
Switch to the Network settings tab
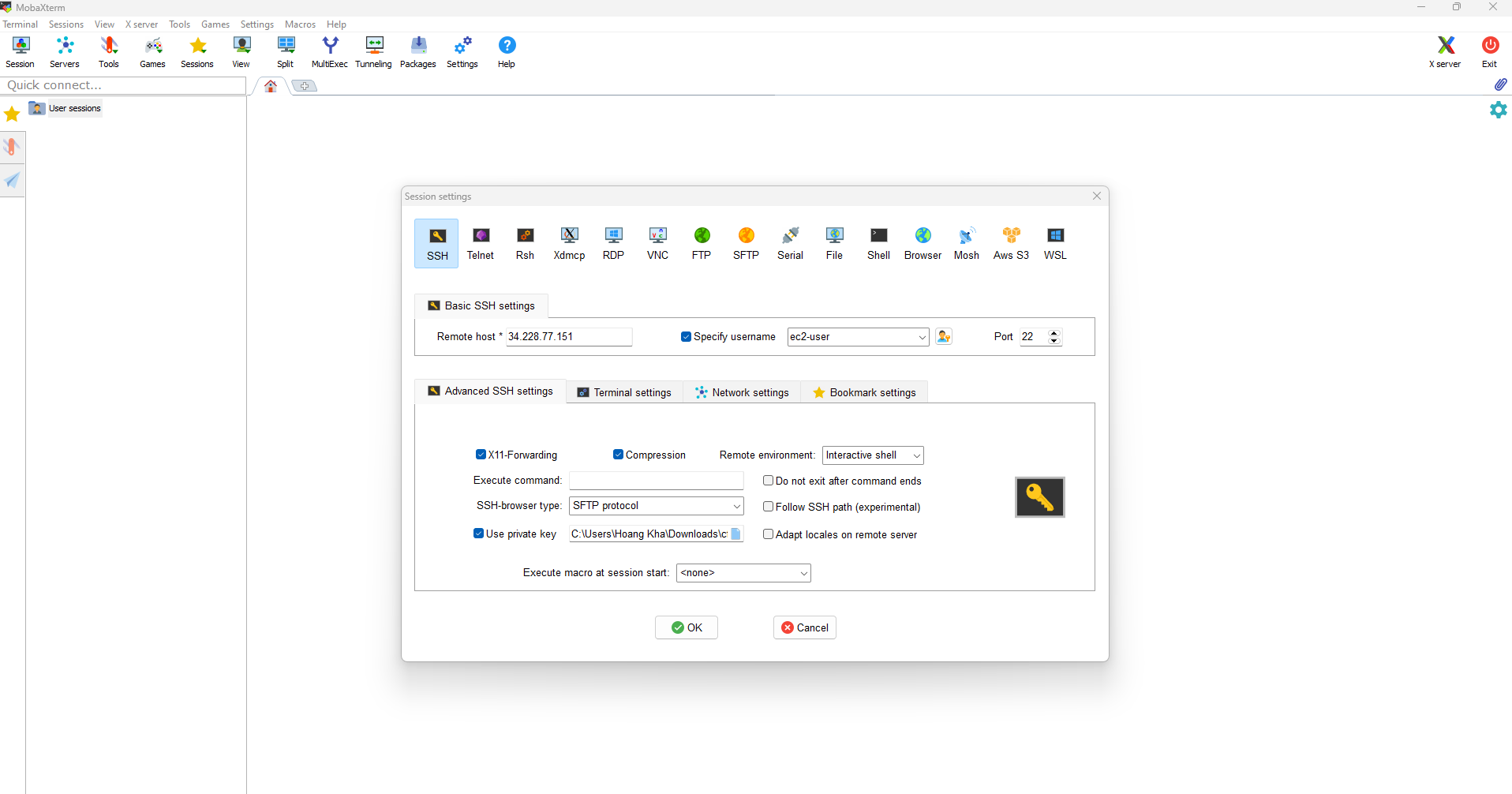point(742,391)
